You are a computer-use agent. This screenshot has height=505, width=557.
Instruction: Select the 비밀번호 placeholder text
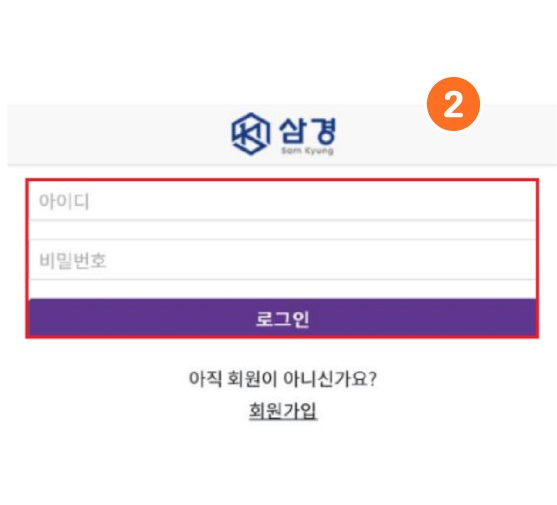[72, 261]
